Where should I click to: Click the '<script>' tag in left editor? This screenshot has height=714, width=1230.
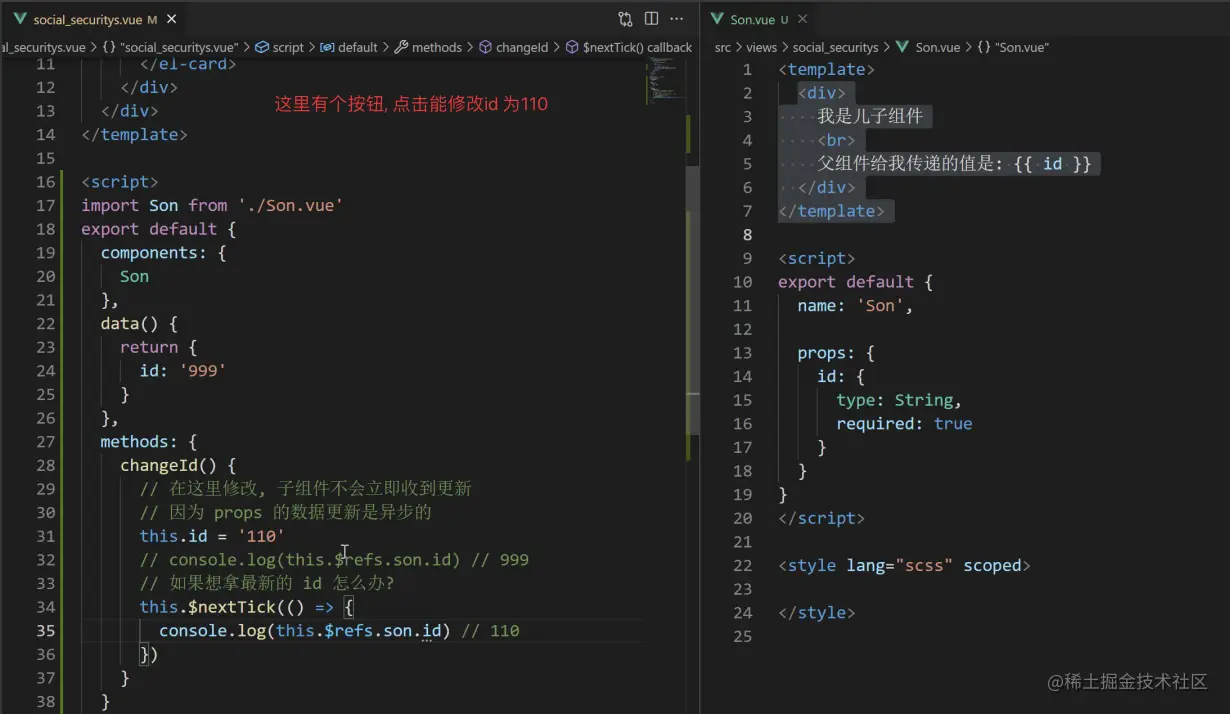(x=120, y=182)
